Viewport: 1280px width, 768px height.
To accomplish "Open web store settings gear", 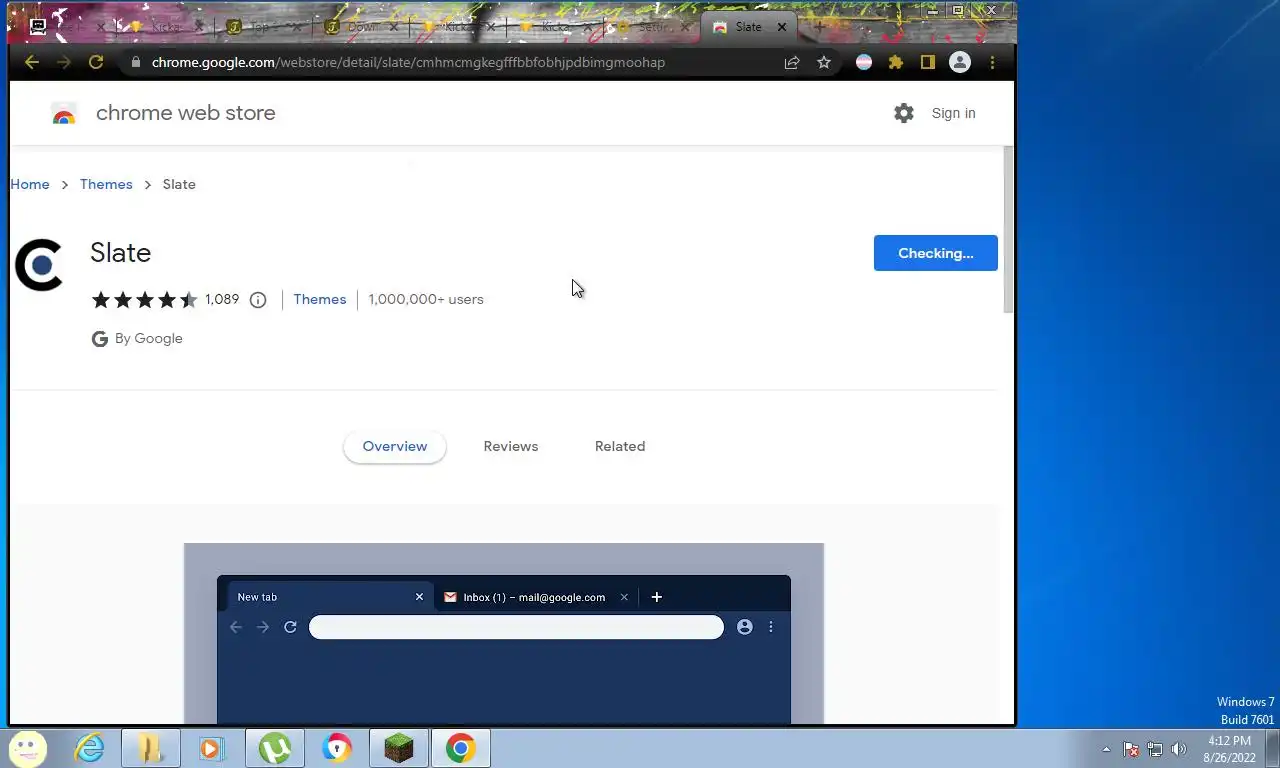I will [x=904, y=113].
